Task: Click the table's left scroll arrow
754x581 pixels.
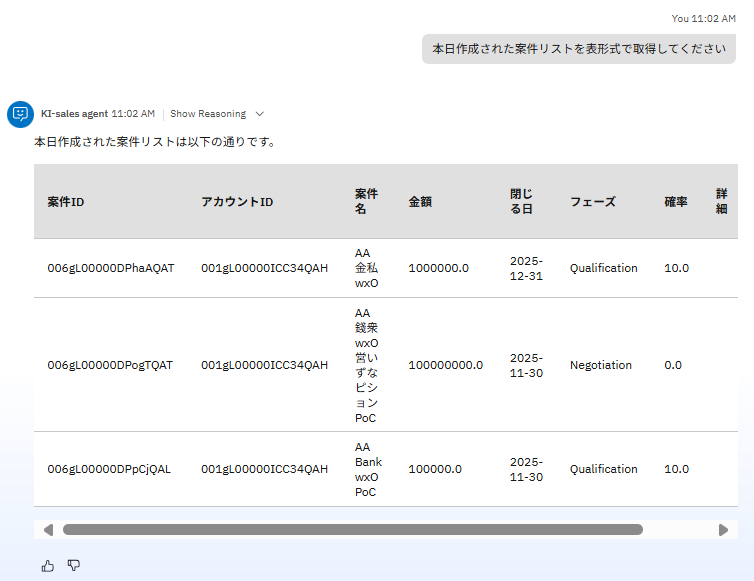Action: (47, 530)
